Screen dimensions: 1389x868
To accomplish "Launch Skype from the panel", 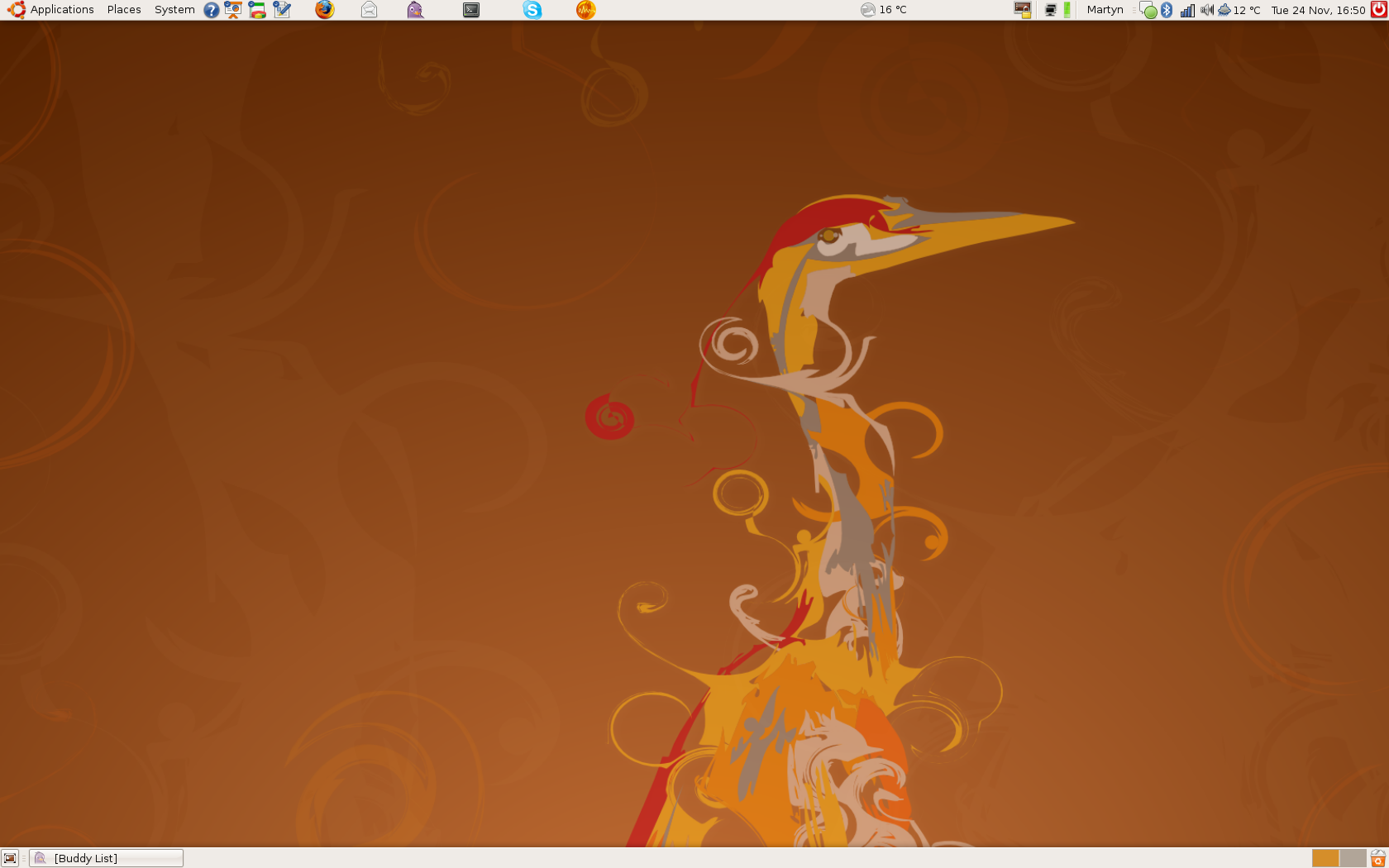I will tap(532, 10).
